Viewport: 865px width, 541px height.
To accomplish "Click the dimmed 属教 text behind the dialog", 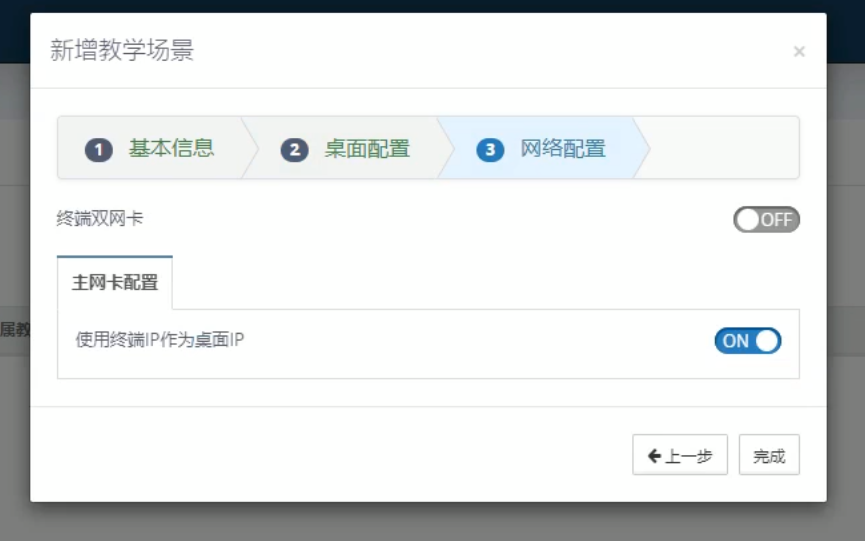I will [14, 330].
